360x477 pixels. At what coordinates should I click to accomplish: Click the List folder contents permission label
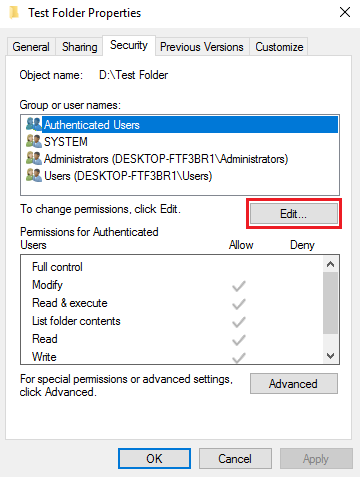(76, 321)
